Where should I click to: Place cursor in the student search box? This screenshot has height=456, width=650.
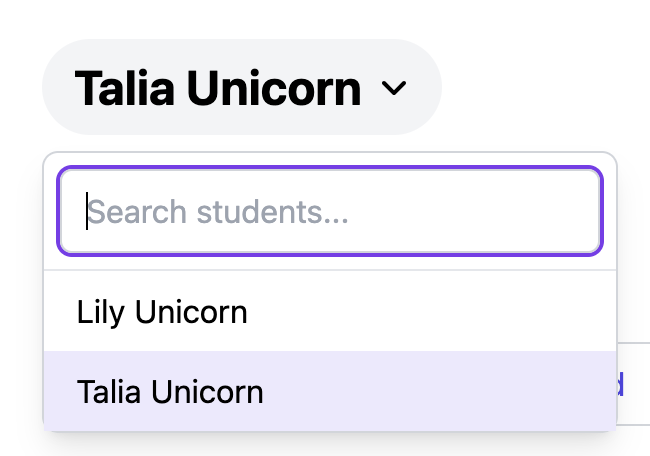[x=330, y=211]
